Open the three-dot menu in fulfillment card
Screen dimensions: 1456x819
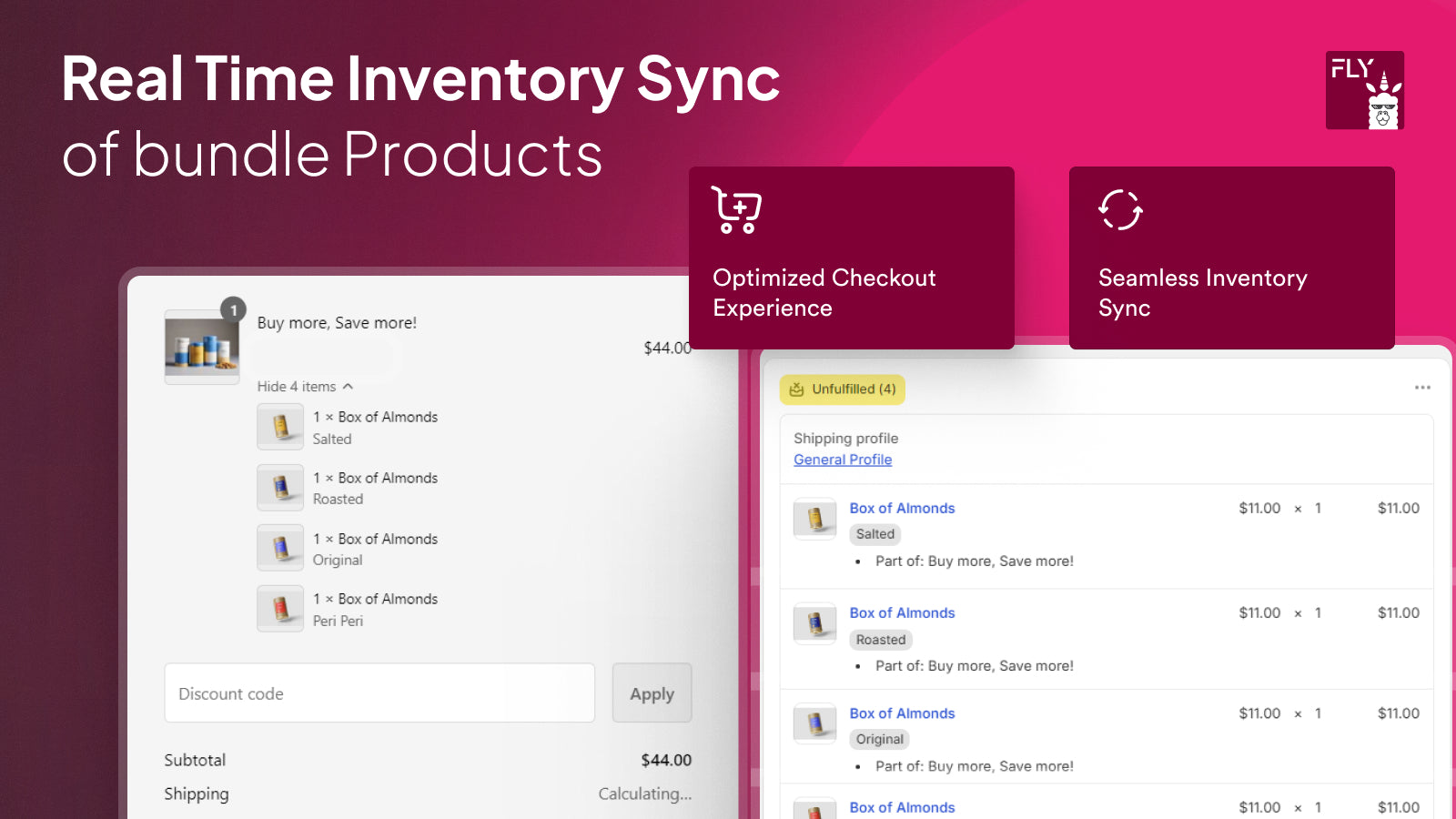(x=1422, y=388)
